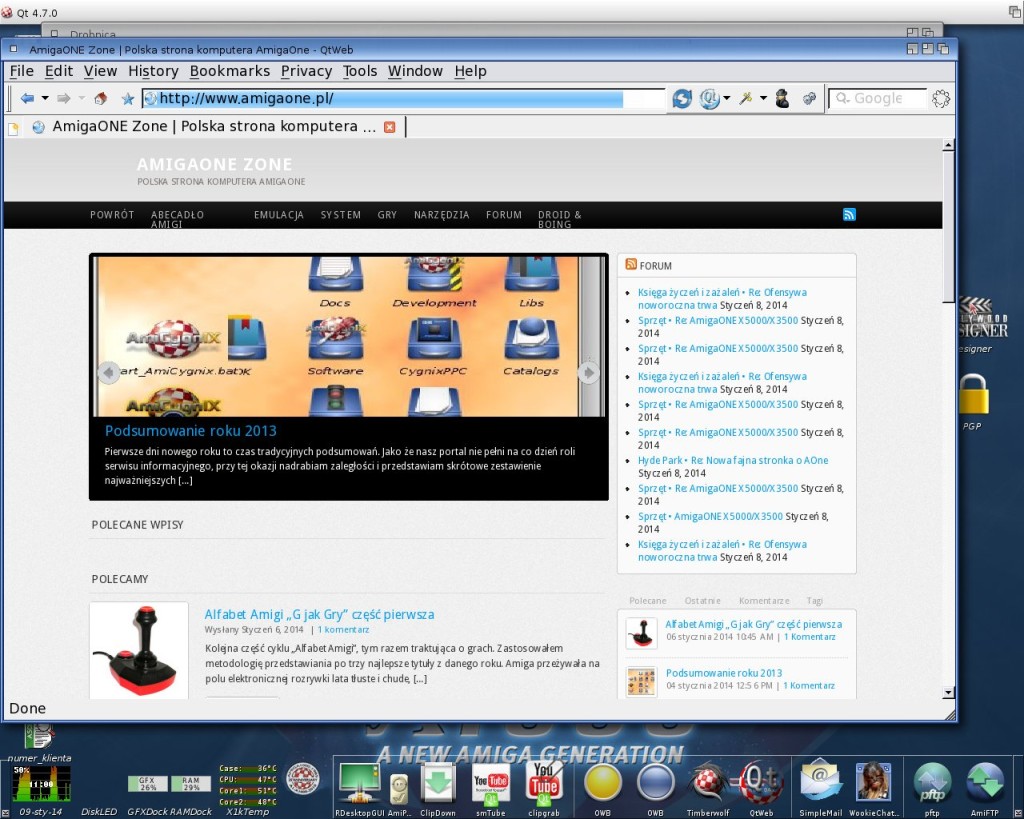Launch yellow OWB icon in dock
This screenshot has width=1024, height=819.
pyautogui.click(x=602, y=782)
